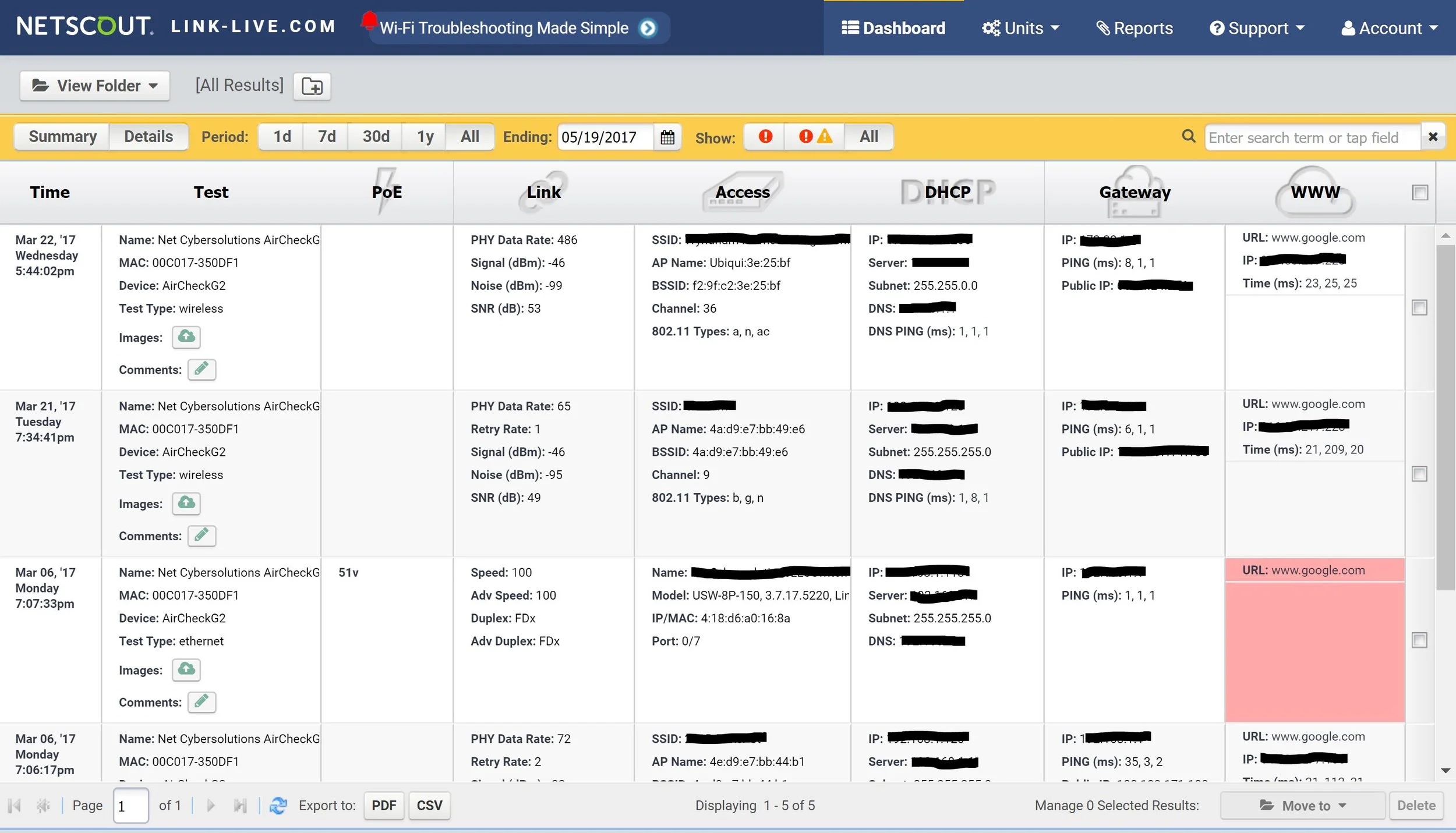The image size is (1456, 833).
Task: Click the move-to-folder icon beside All Results
Action: pos(312,86)
